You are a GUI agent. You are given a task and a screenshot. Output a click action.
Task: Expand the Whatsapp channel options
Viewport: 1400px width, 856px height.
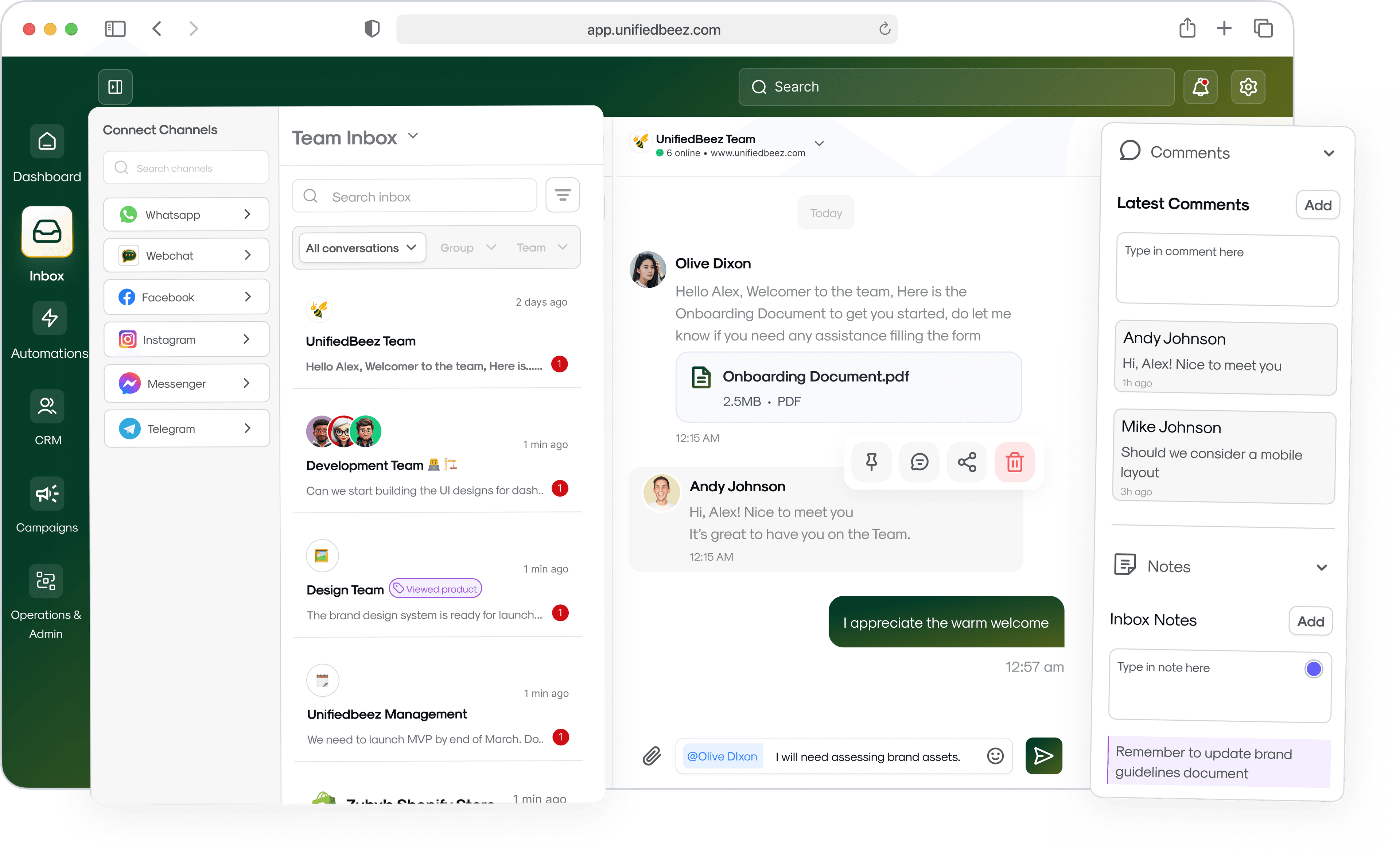point(247,214)
